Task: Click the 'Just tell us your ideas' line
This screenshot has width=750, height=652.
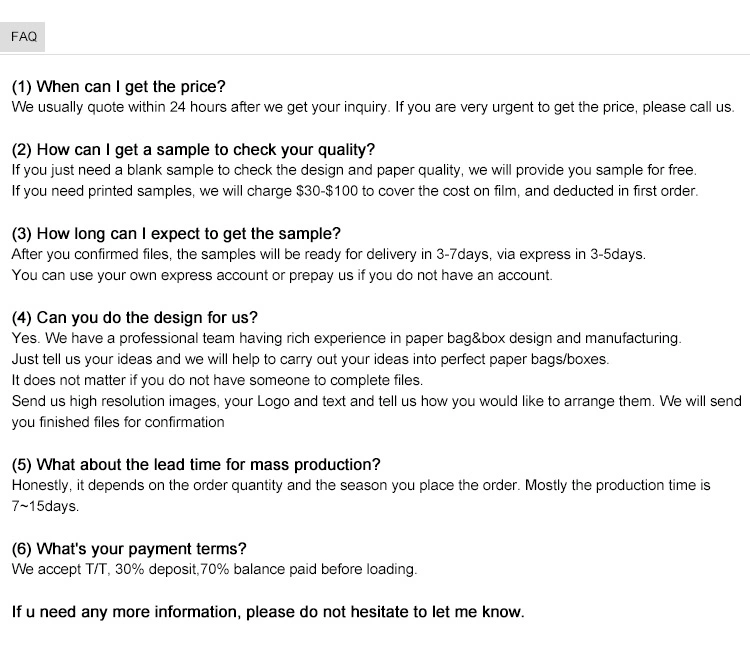Action: (x=310, y=359)
